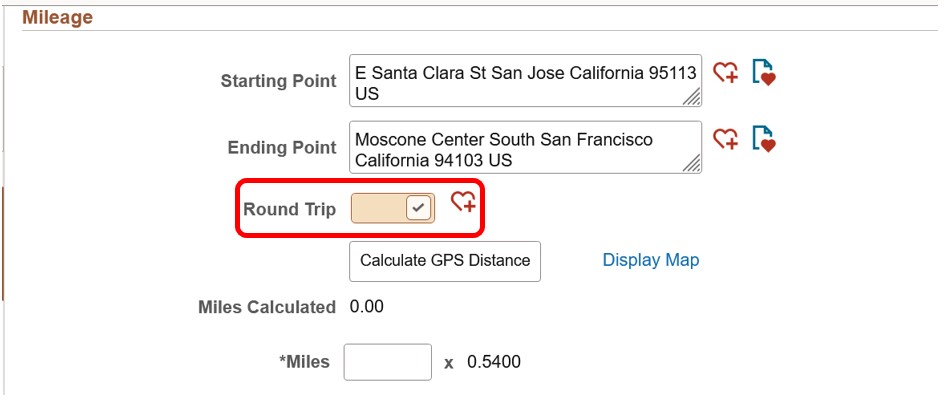Open the Display Map link
Viewport: 950px width, 403px height.
tap(650, 260)
